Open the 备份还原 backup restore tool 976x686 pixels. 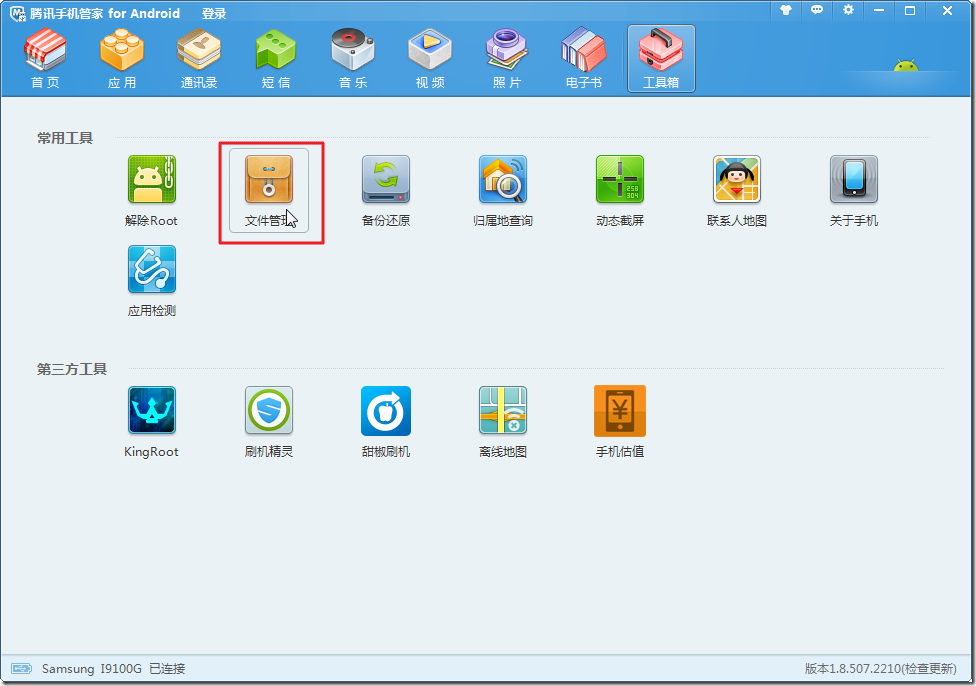[x=386, y=191]
